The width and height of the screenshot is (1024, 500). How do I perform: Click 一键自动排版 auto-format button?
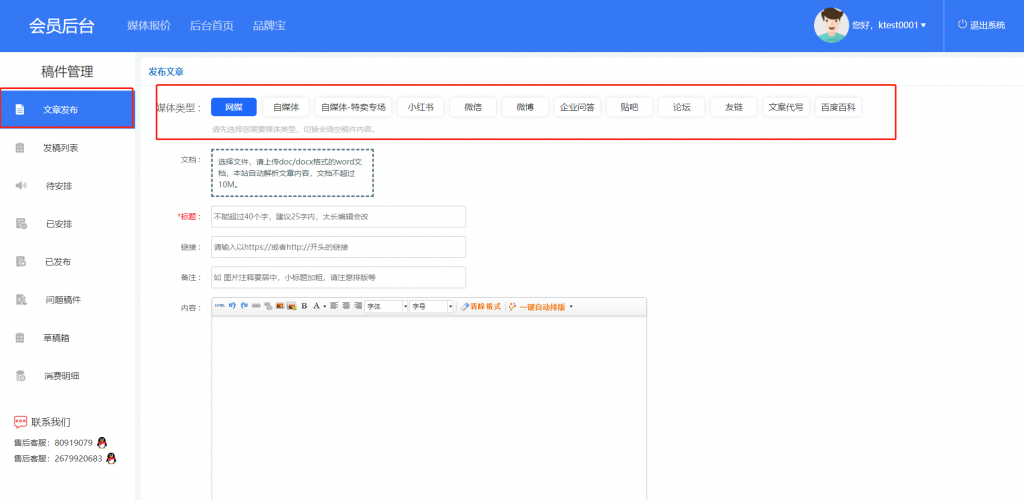(x=537, y=306)
